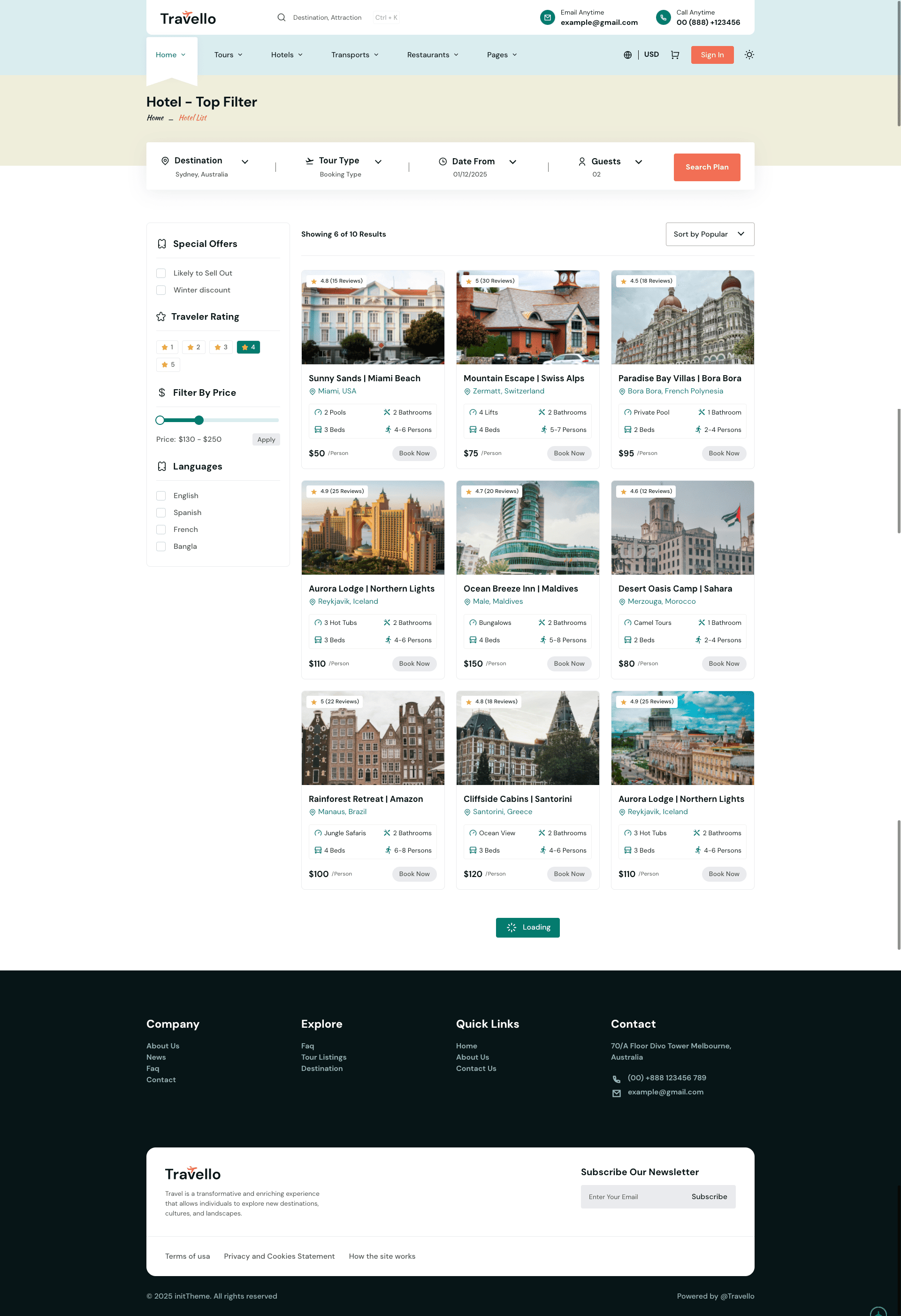This screenshot has height=1316, width=901.
Task: Click the globe language icon
Action: [x=627, y=55]
